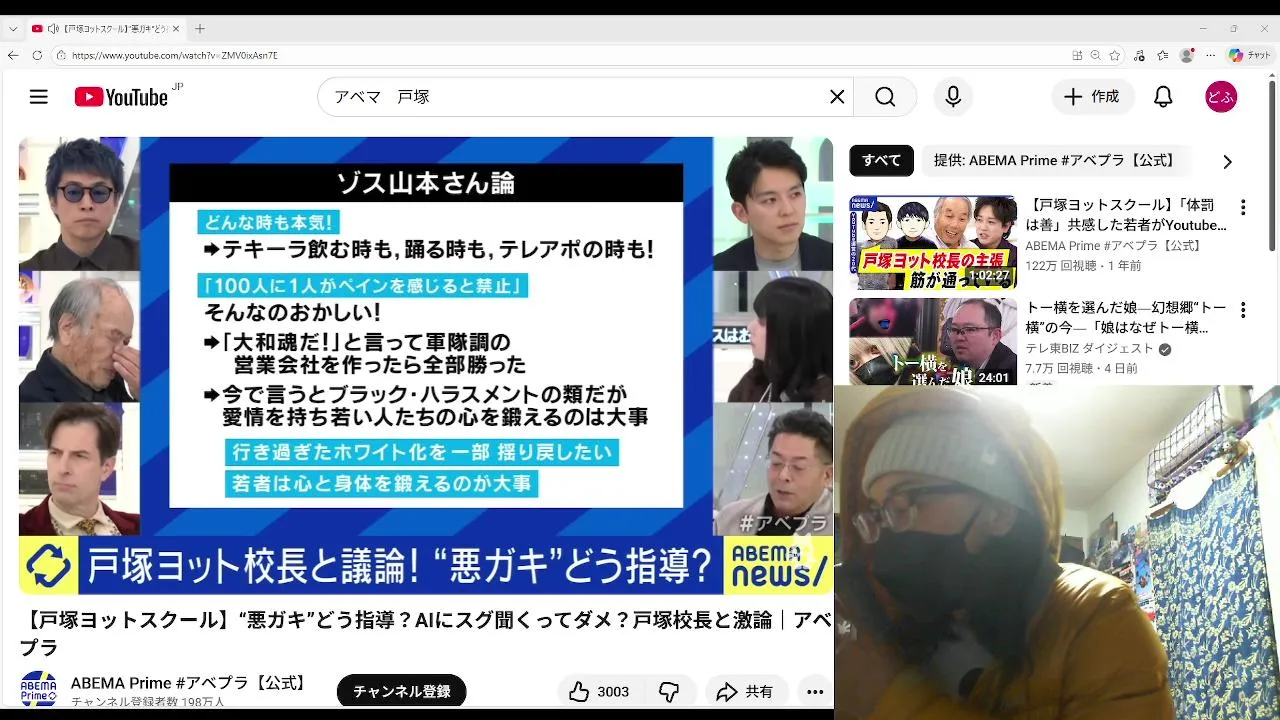Open YouTube notifications bell
Viewport: 1280px width, 720px height.
(x=1163, y=97)
